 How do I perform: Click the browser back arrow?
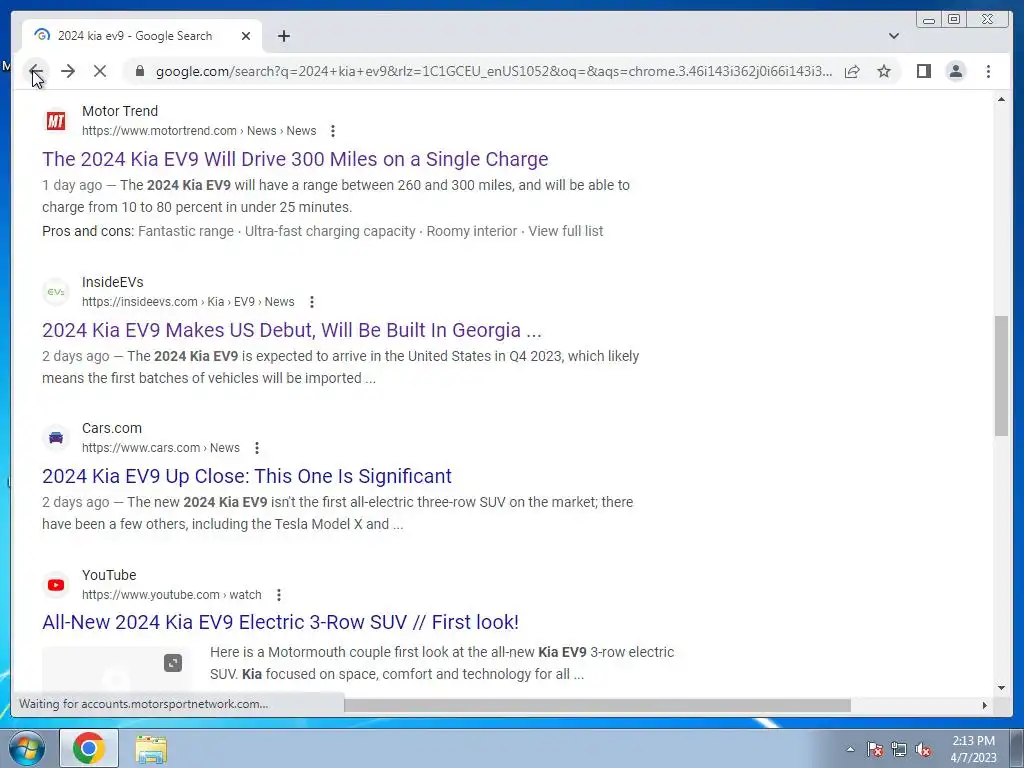[36, 71]
